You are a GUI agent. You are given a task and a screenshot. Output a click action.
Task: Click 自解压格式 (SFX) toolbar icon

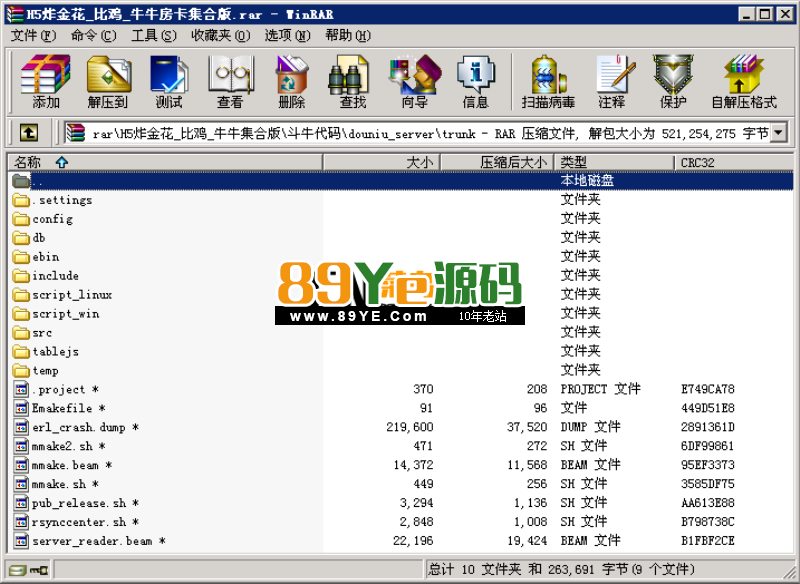[x=744, y=81]
